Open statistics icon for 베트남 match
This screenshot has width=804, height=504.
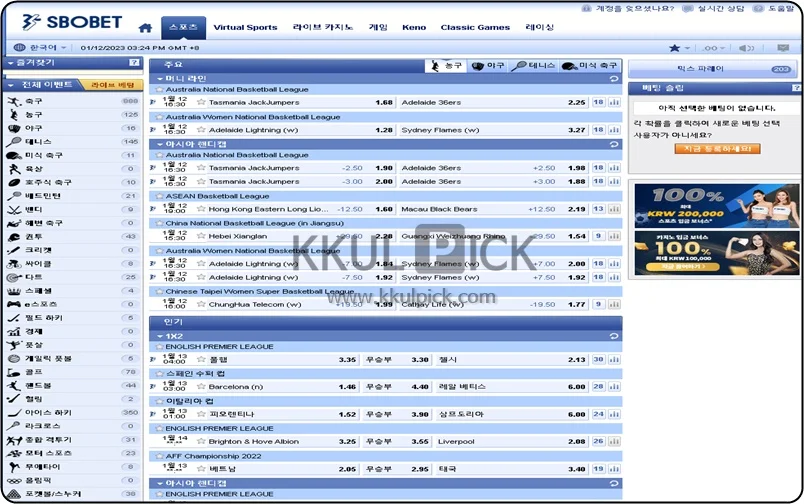[614, 469]
